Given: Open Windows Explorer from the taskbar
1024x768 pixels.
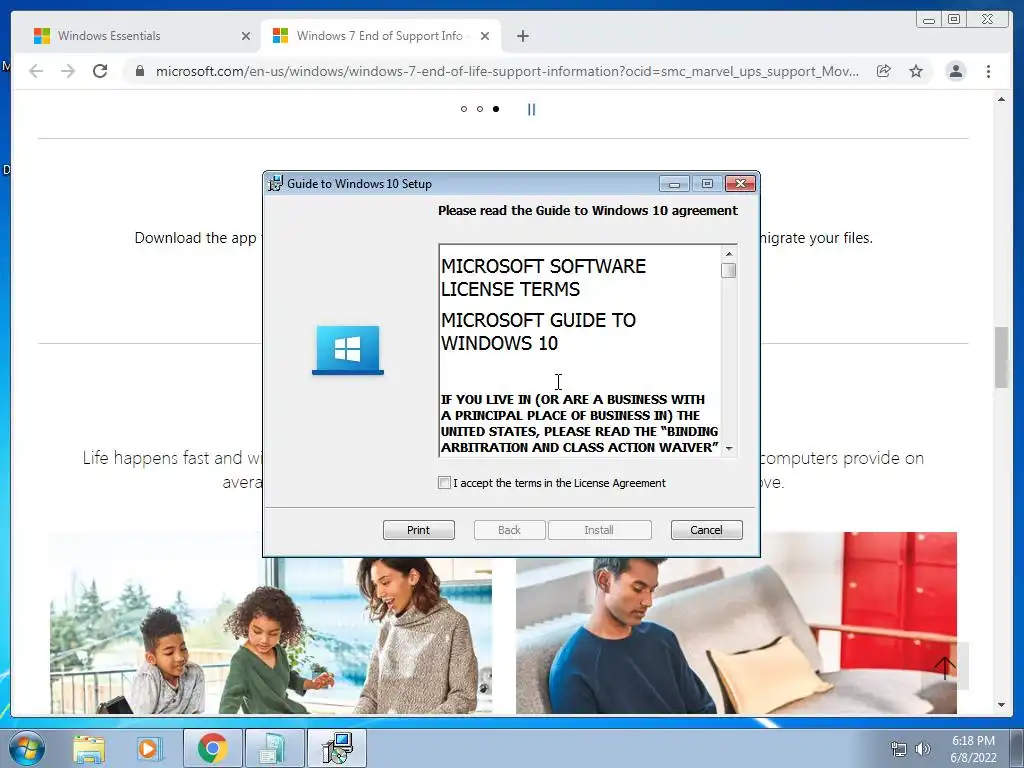Looking at the screenshot, I should pos(88,748).
